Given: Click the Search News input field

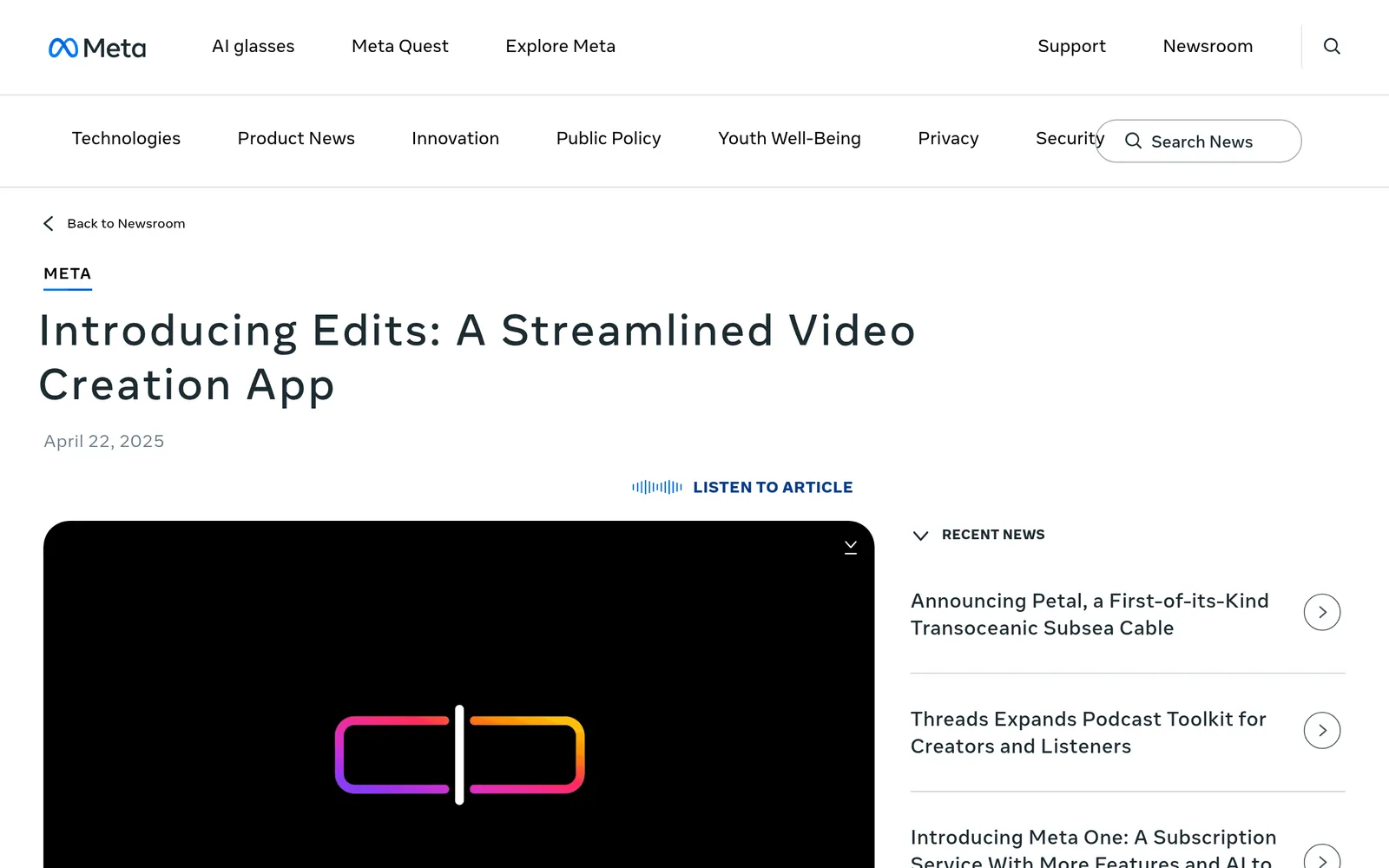Looking at the screenshot, I should (x=1199, y=141).
